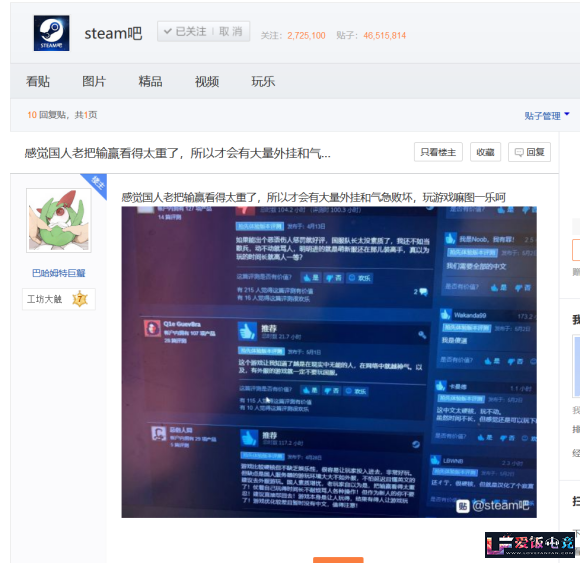Open the poster's Pokemon avatar image
The height and width of the screenshot is (563, 580).
point(59,220)
